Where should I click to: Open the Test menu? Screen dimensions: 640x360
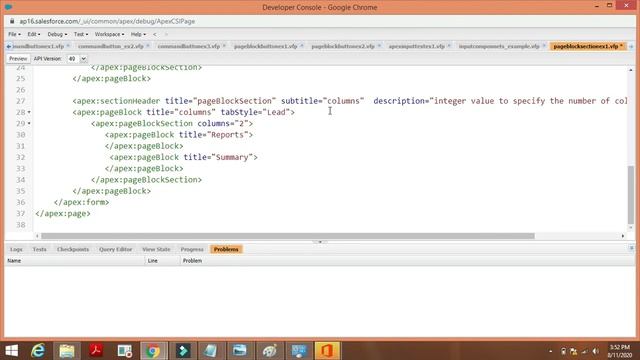click(x=81, y=34)
